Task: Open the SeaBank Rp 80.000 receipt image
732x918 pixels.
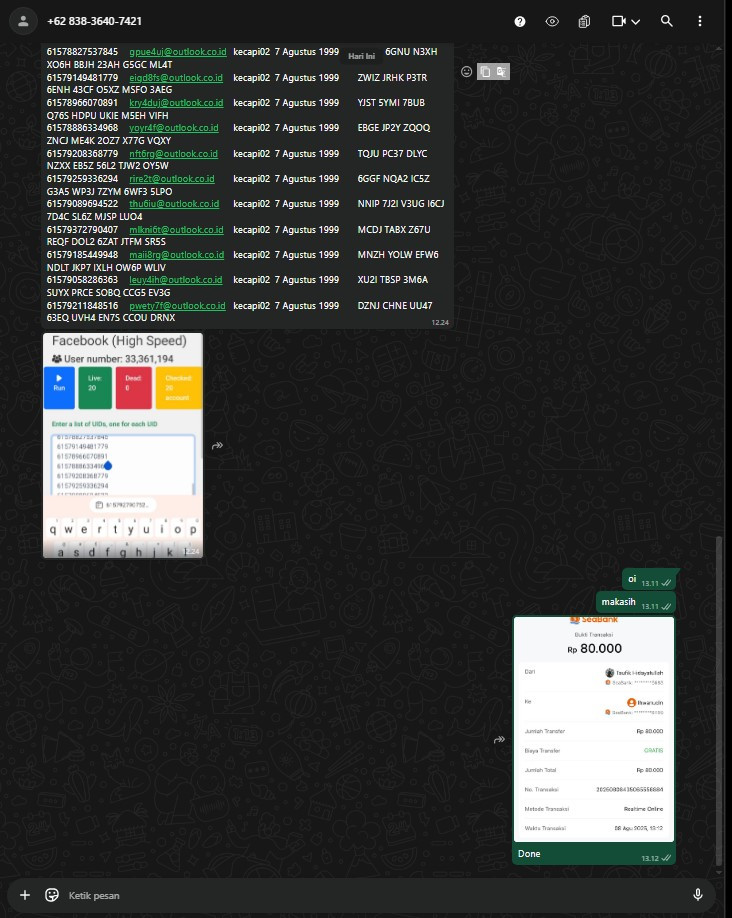Action: (x=594, y=729)
